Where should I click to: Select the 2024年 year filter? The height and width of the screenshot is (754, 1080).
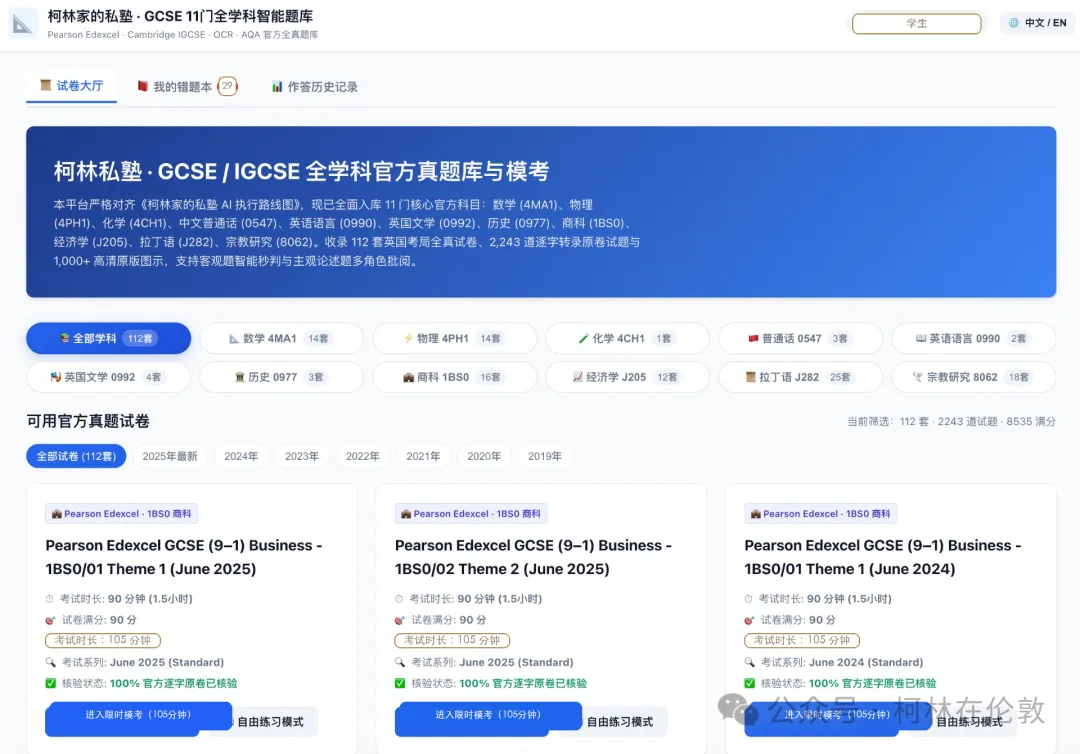240,456
